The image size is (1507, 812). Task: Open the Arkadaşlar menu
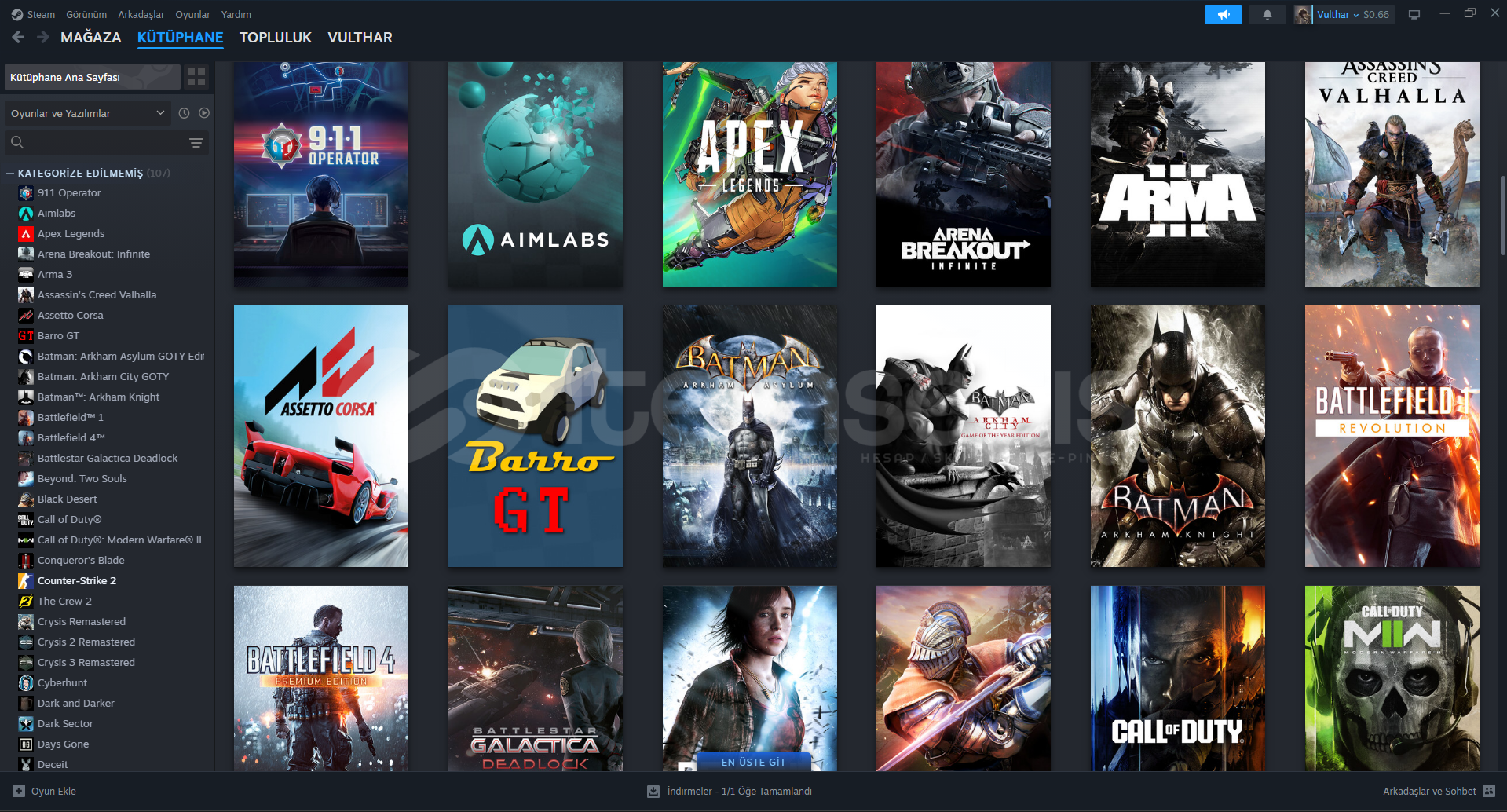(141, 15)
